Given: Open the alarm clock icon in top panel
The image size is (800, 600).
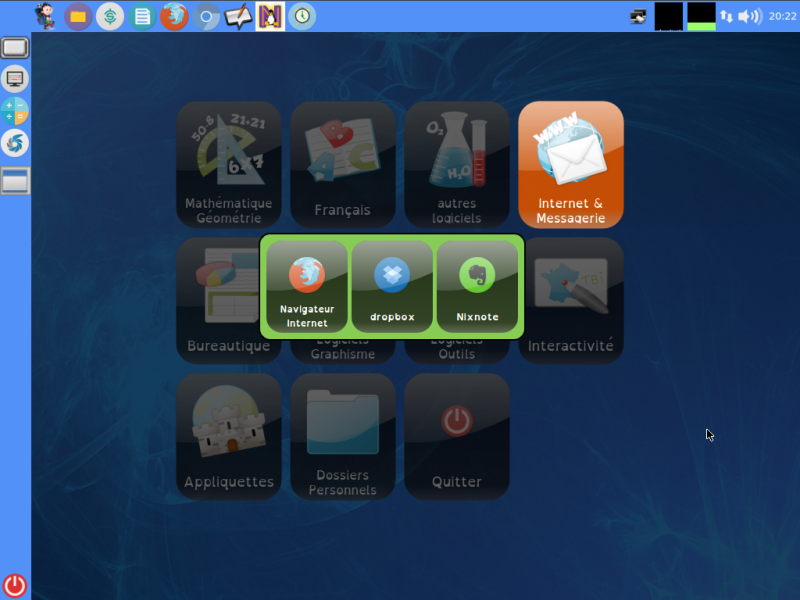Looking at the screenshot, I should [x=302, y=16].
